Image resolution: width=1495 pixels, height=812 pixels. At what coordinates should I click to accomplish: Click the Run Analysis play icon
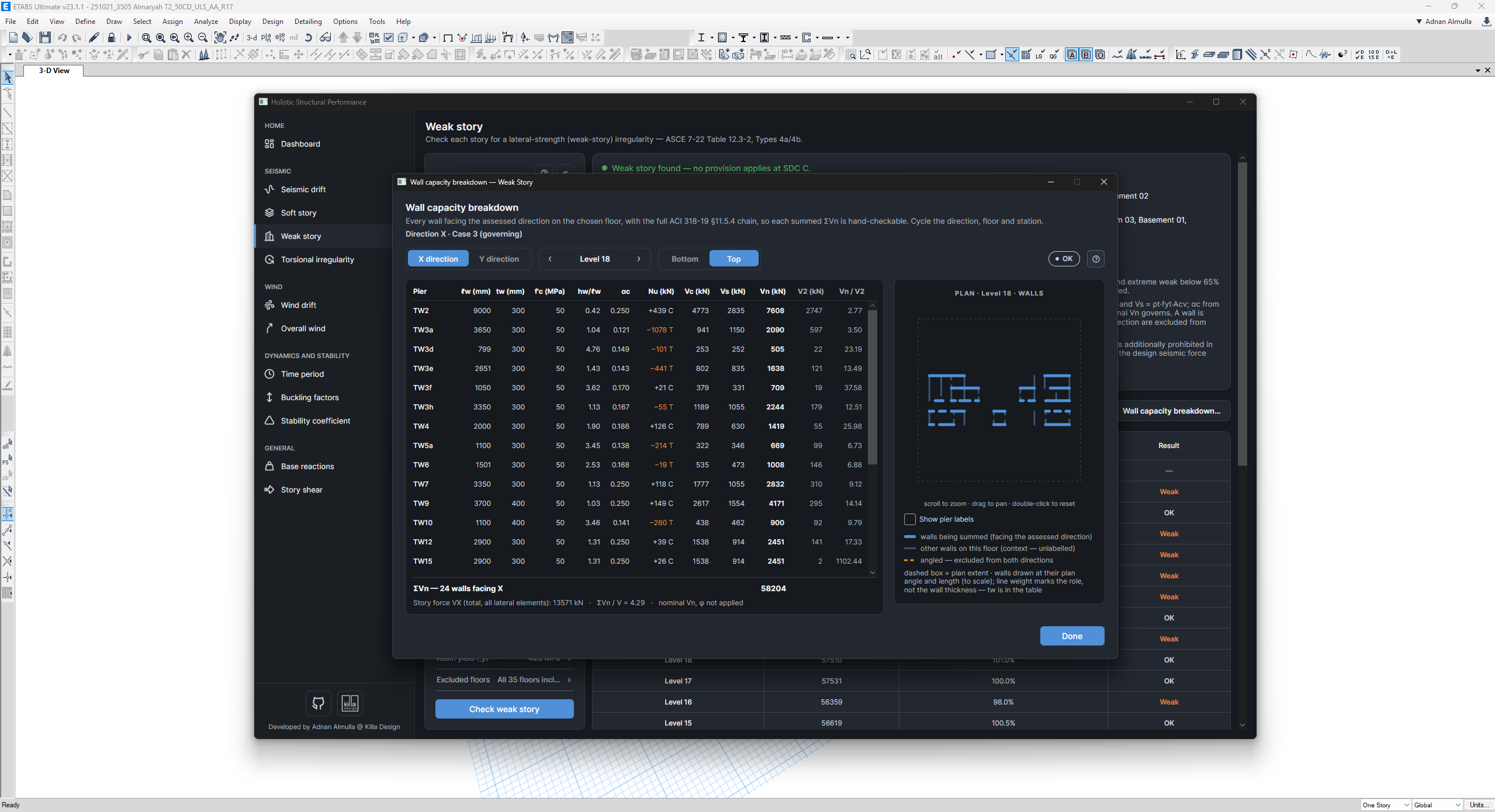(129, 37)
